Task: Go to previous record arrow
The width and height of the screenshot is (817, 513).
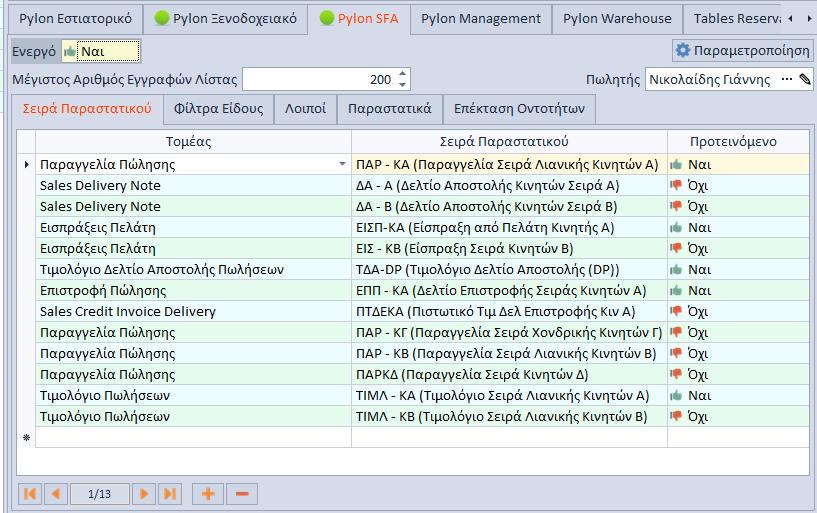Action: pos(56,494)
